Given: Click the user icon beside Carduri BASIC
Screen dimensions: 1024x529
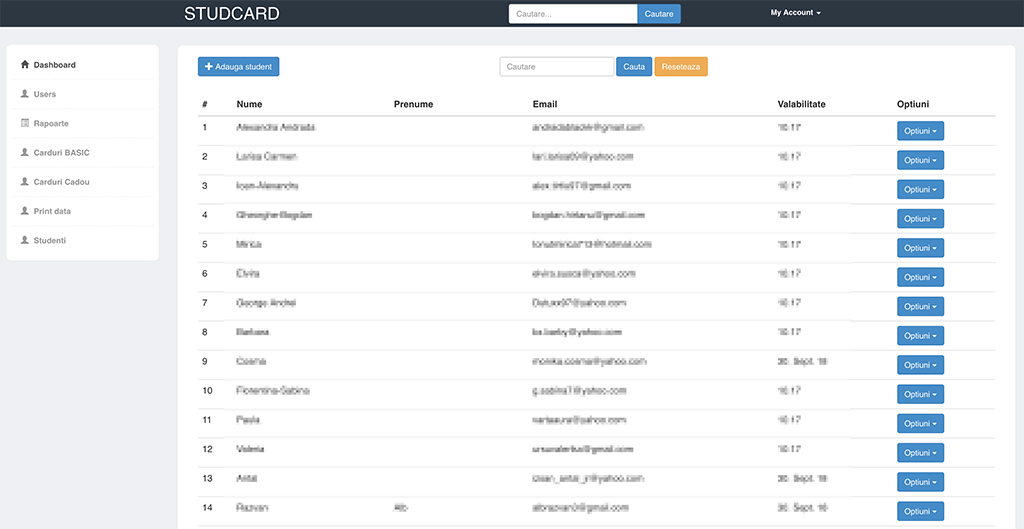Looking at the screenshot, I should [25, 153].
